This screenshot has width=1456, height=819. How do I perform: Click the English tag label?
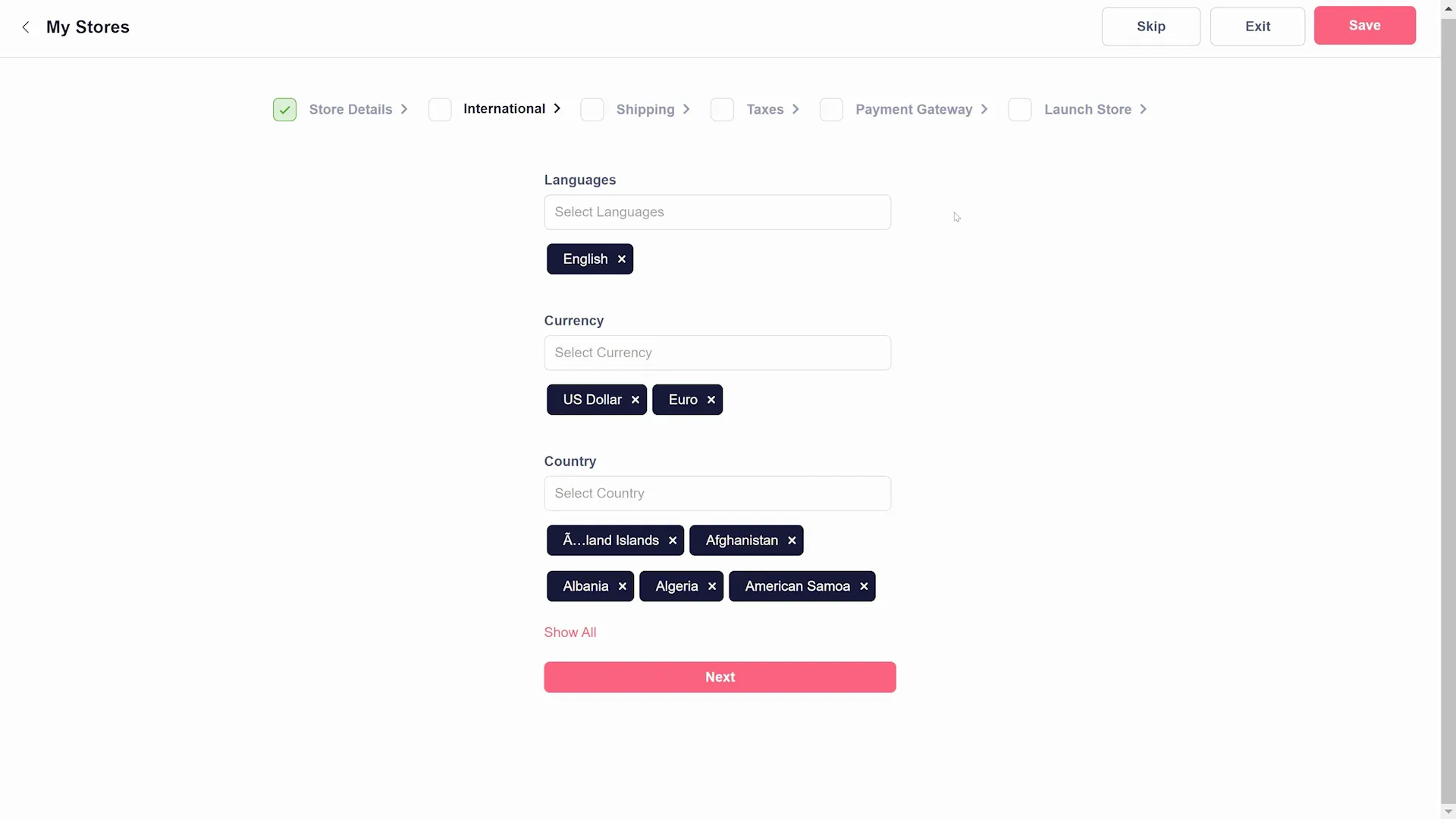pyautogui.click(x=585, y=259)
